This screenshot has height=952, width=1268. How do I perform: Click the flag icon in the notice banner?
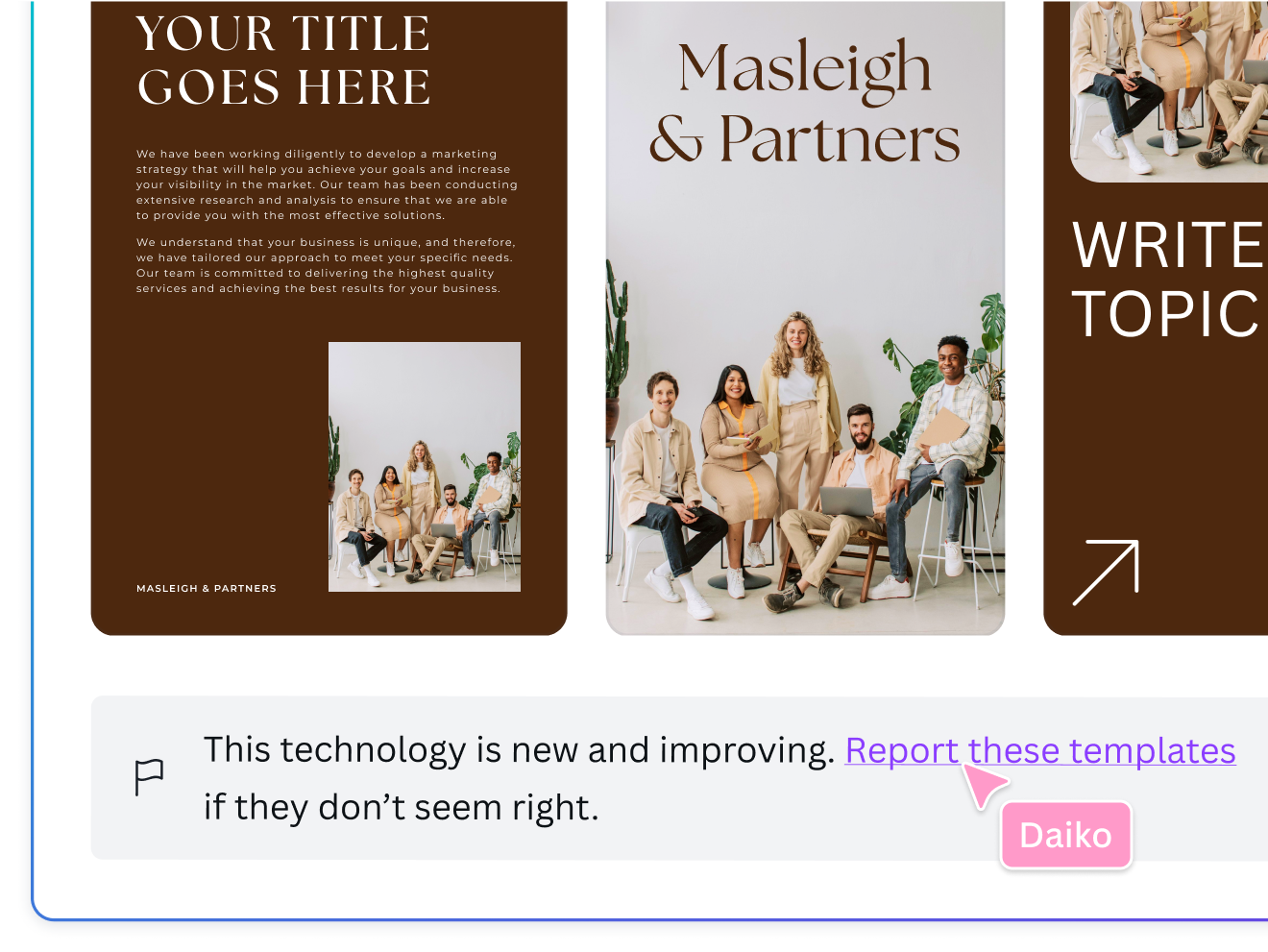[149, 776]
